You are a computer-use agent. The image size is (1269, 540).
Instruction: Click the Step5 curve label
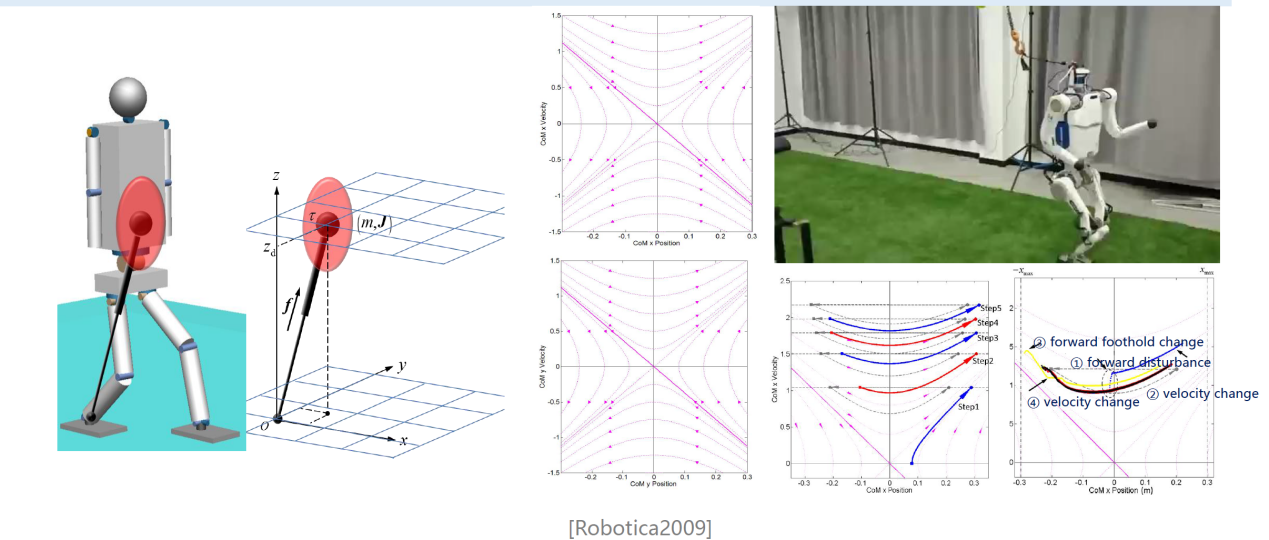pos(990,308)
